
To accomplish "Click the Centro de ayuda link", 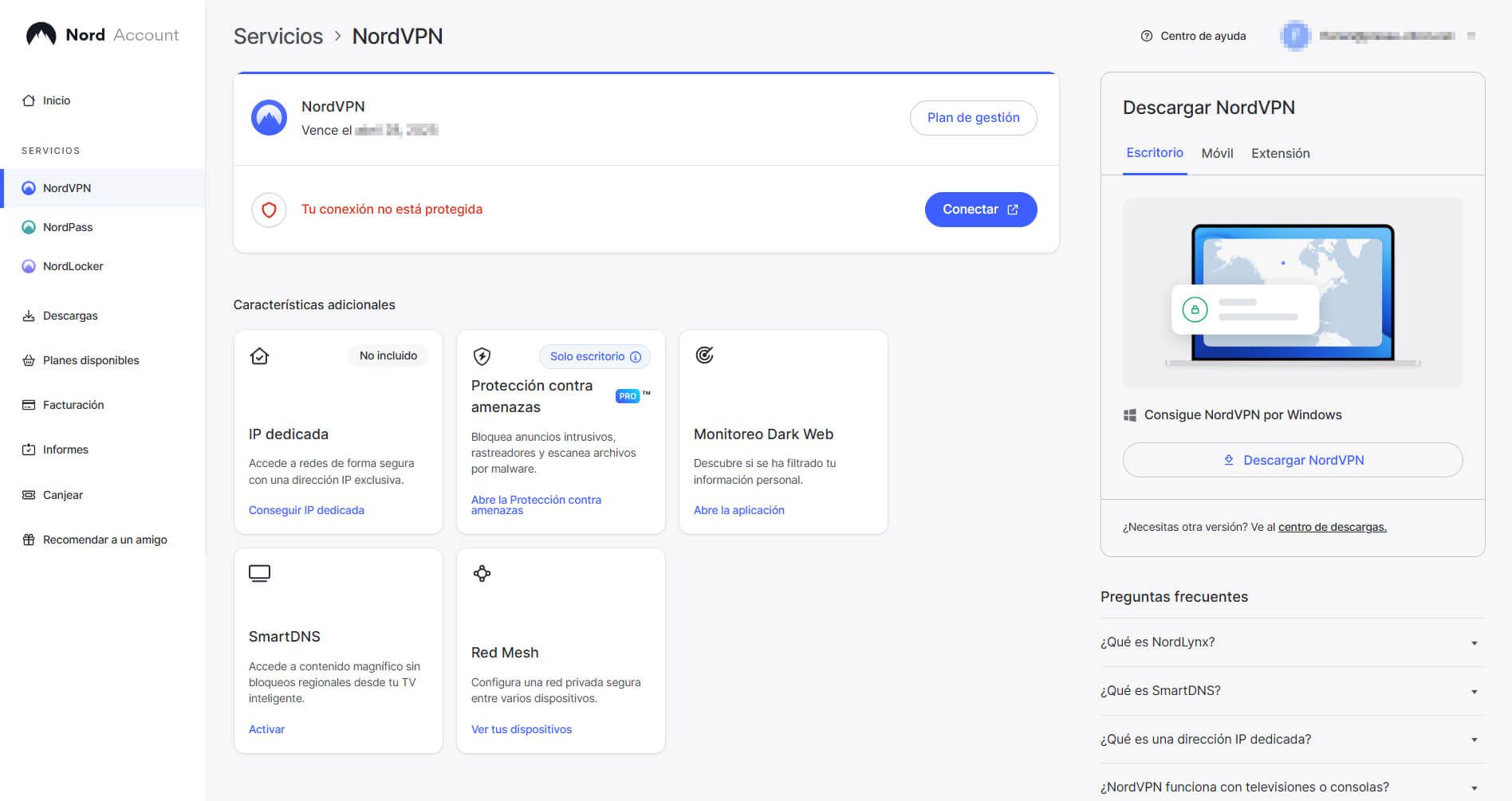I will pyautogui.click(x=1203, y=36).
